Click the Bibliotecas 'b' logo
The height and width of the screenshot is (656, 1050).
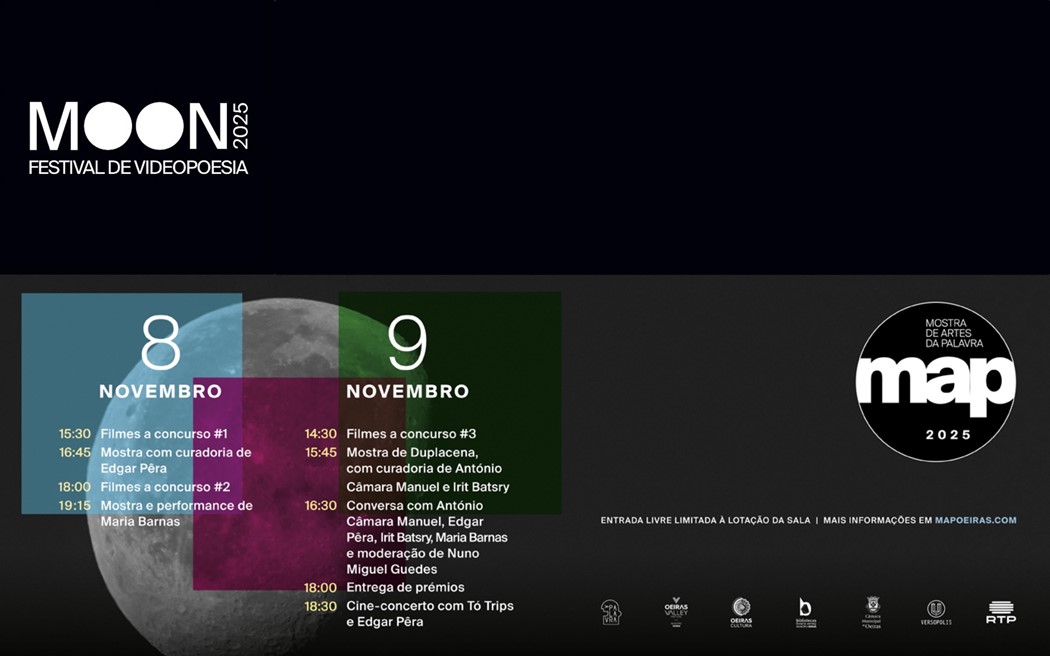(x=805, y=612)
